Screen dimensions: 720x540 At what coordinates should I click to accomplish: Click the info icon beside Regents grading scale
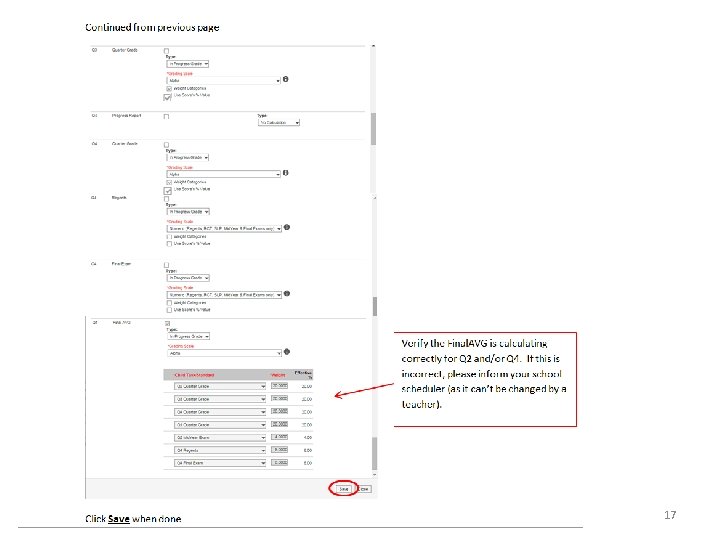click(x=287, y=227)
